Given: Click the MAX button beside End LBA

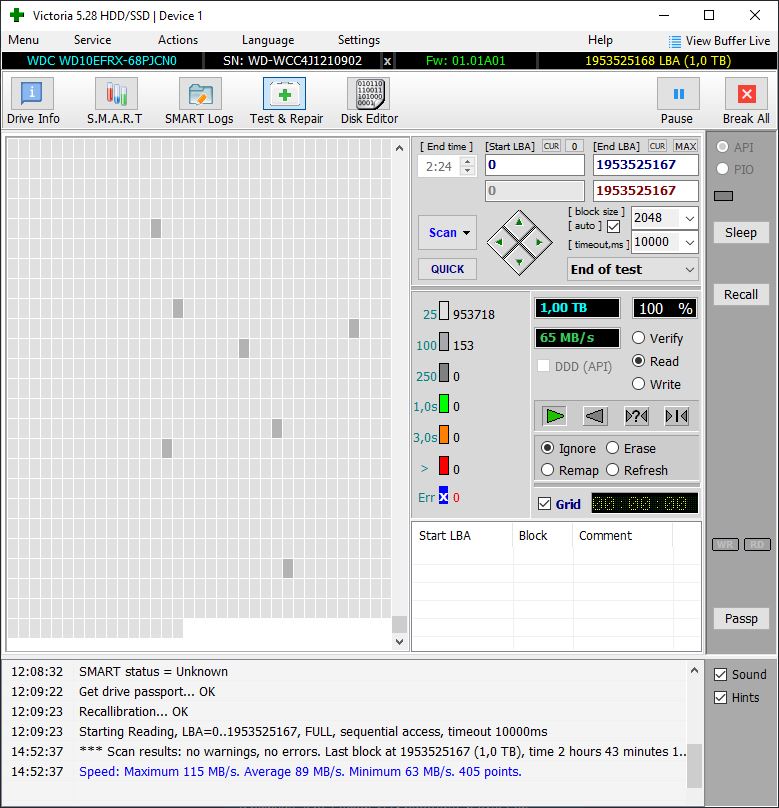Looking at the screenshot, I should coord(686,146).
